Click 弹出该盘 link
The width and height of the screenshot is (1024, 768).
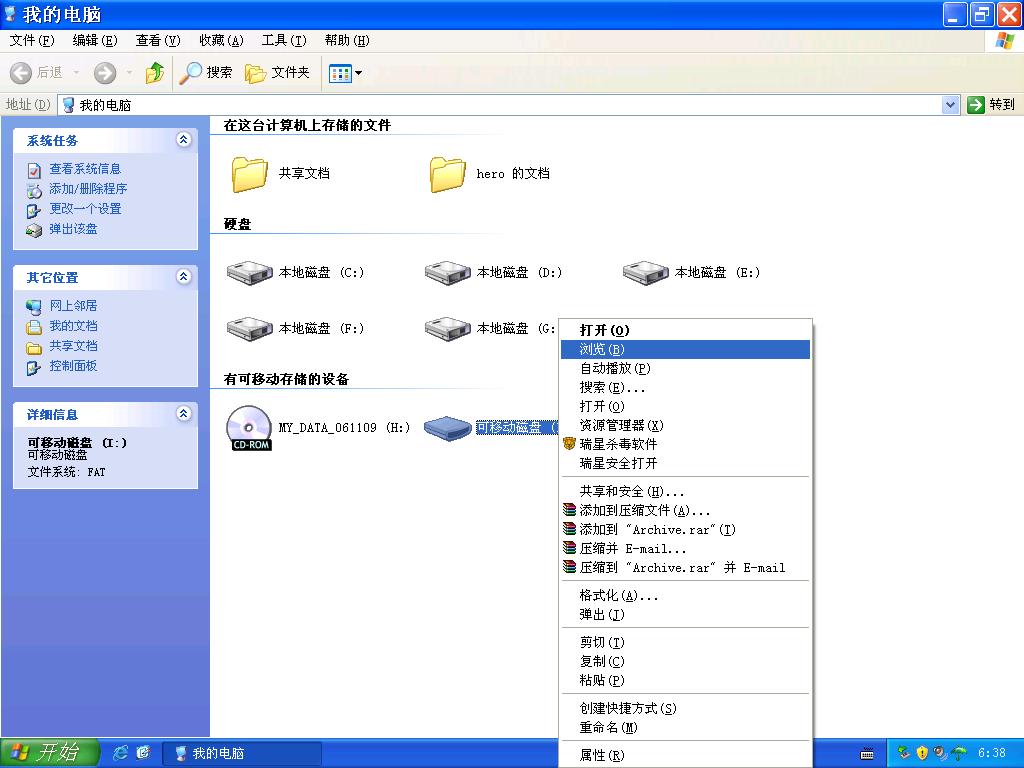tap(73, 229)
